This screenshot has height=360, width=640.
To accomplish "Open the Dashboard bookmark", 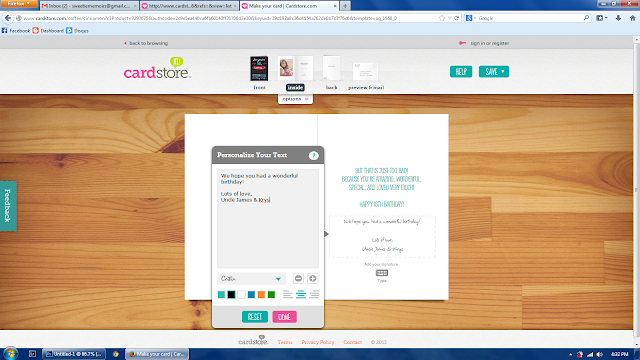I will (x=48, y=31).
